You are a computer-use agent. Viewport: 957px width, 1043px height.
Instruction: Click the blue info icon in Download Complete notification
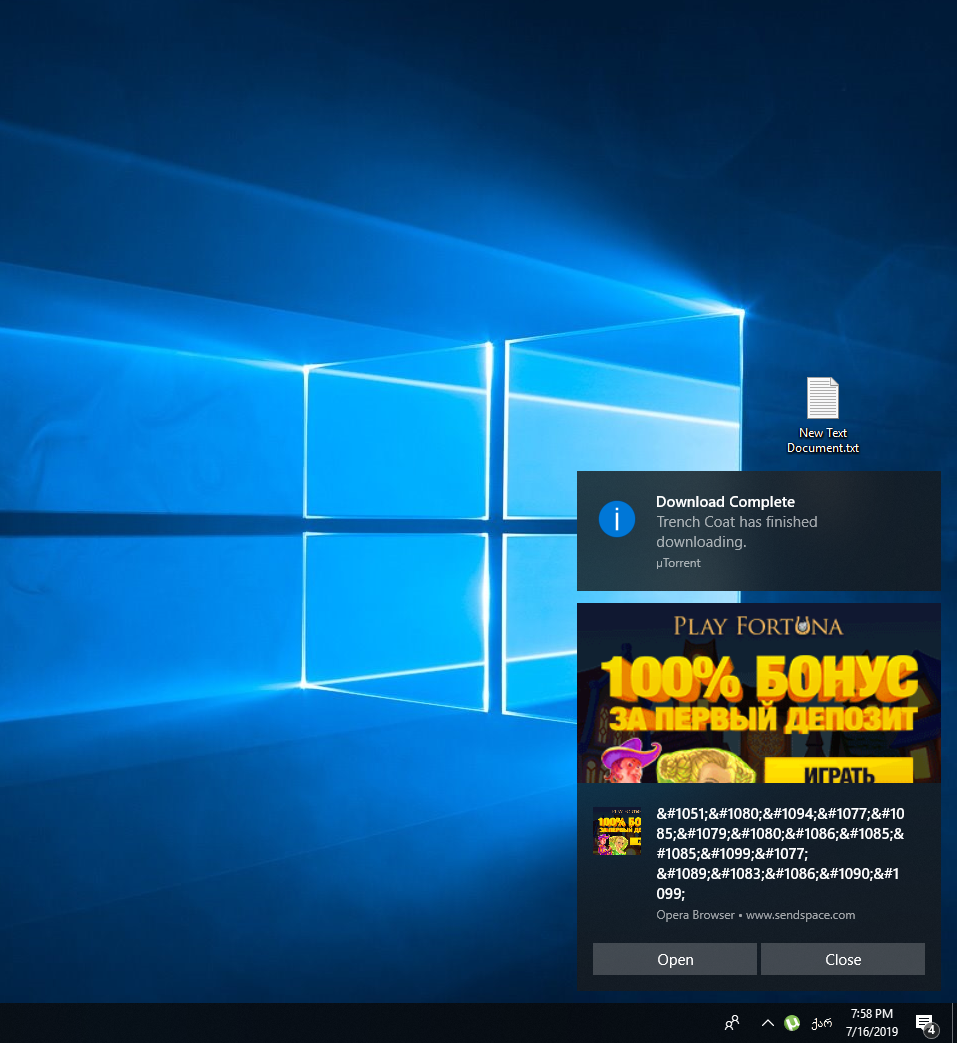point(616,519)
